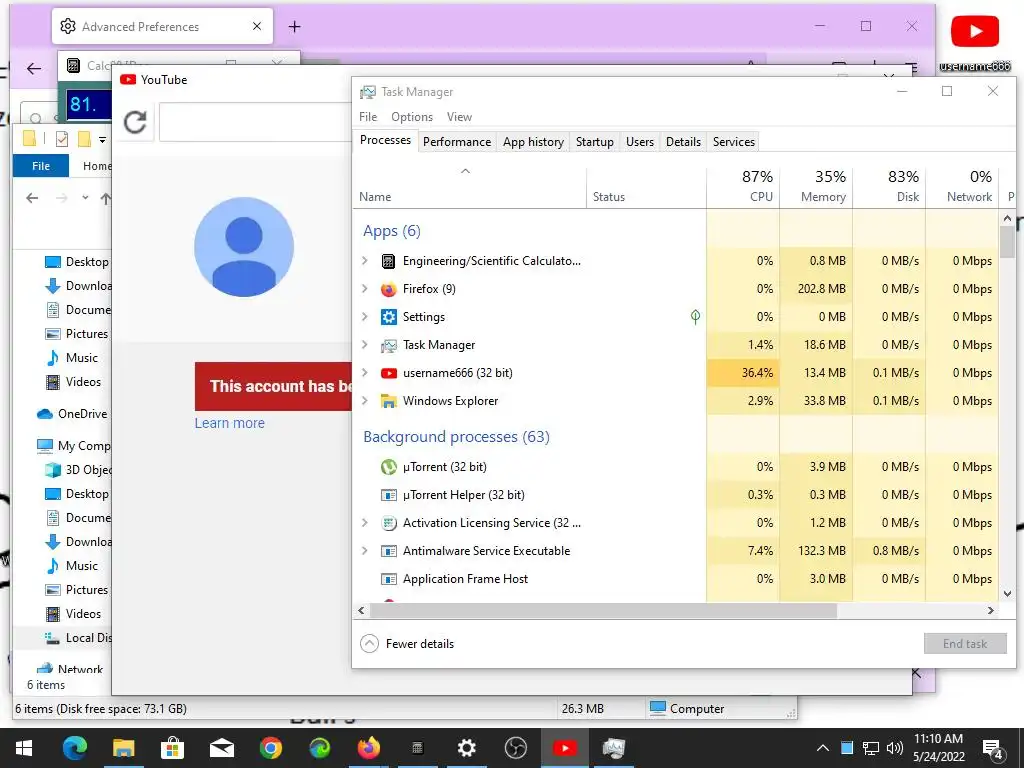Open OBS Studio from the taskbar
Viewport: 1024px width, 768px height.
click(x=515, y=748)
